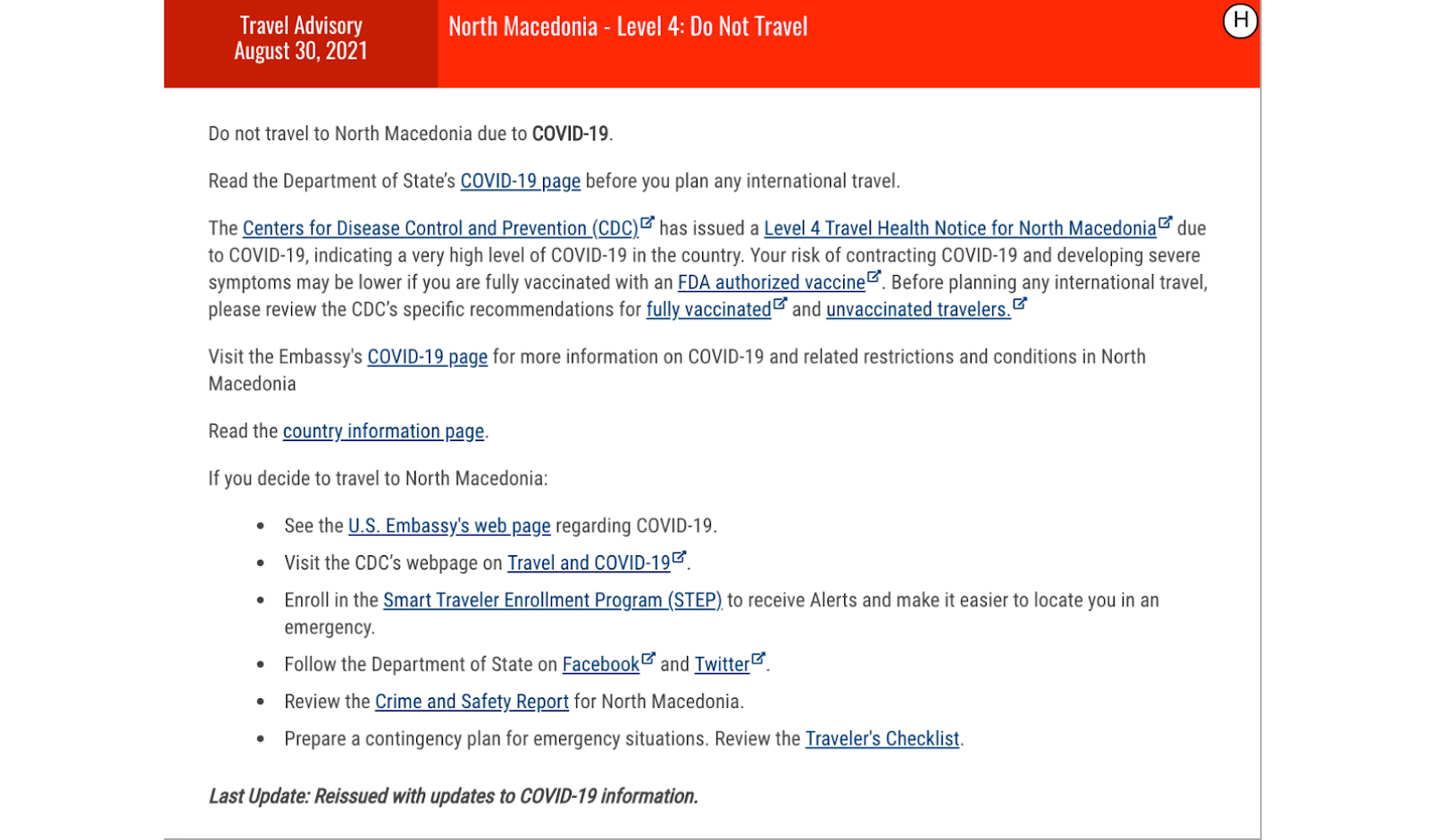The image size is (1429, 840).
Task: Open the Department of State COVID-19 page link
Action: 520,181
